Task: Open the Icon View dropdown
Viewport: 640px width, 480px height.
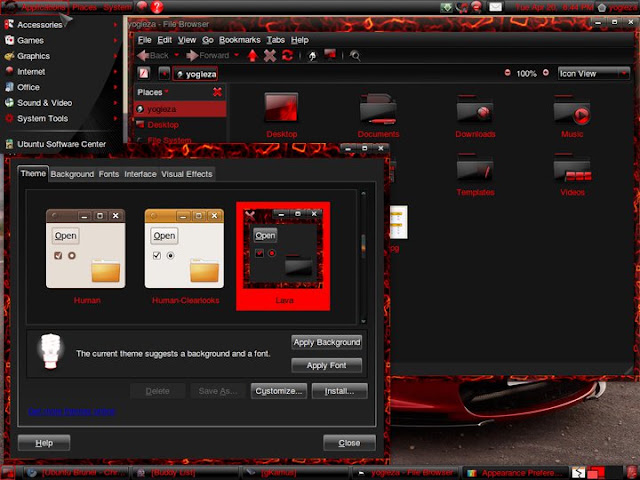Action: click(594, 74)
